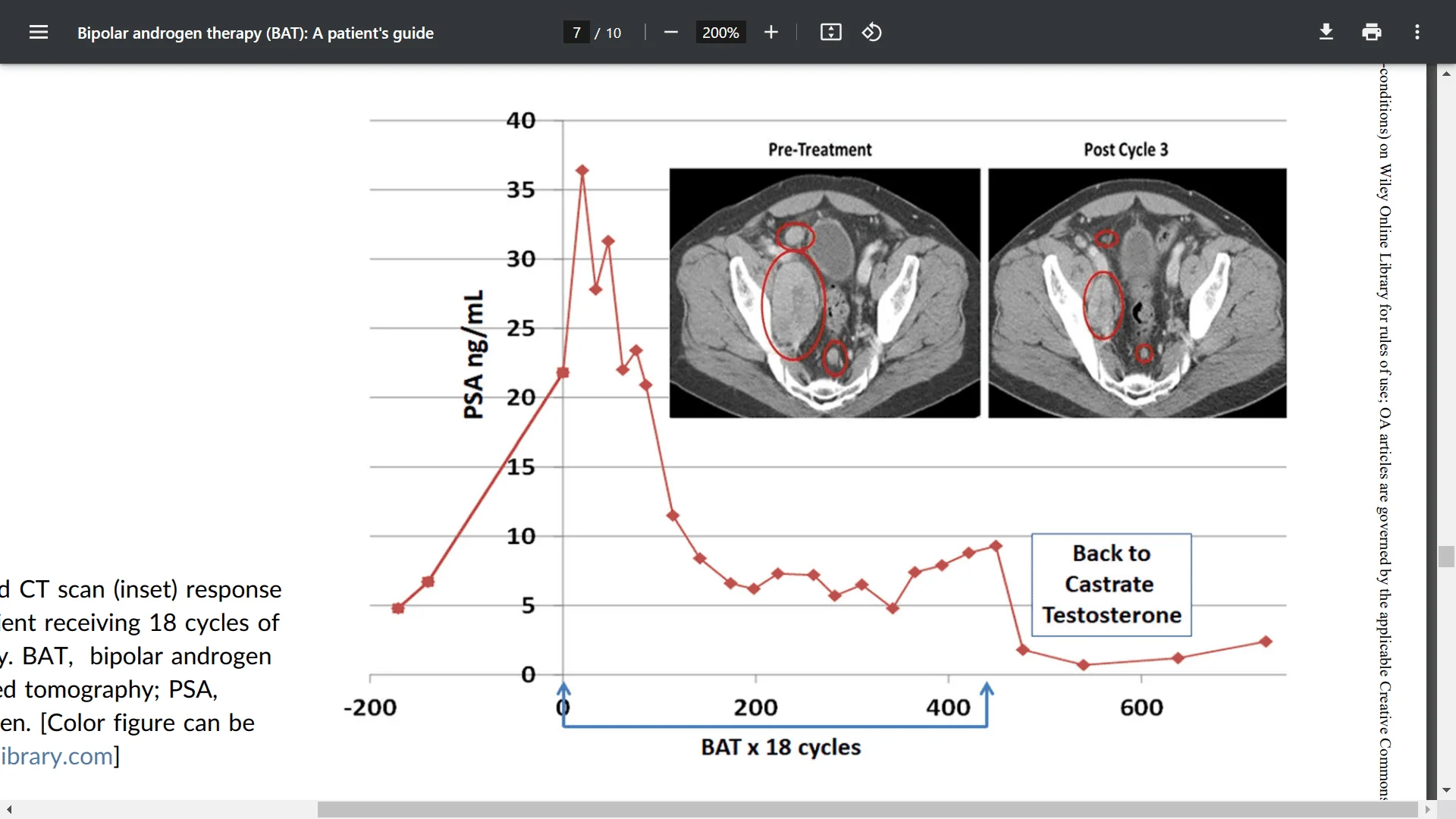This screenshot has height=819, width=1456.
Task: Click the horizontal scrollbar left arrow
Action: tap(9, 810)
